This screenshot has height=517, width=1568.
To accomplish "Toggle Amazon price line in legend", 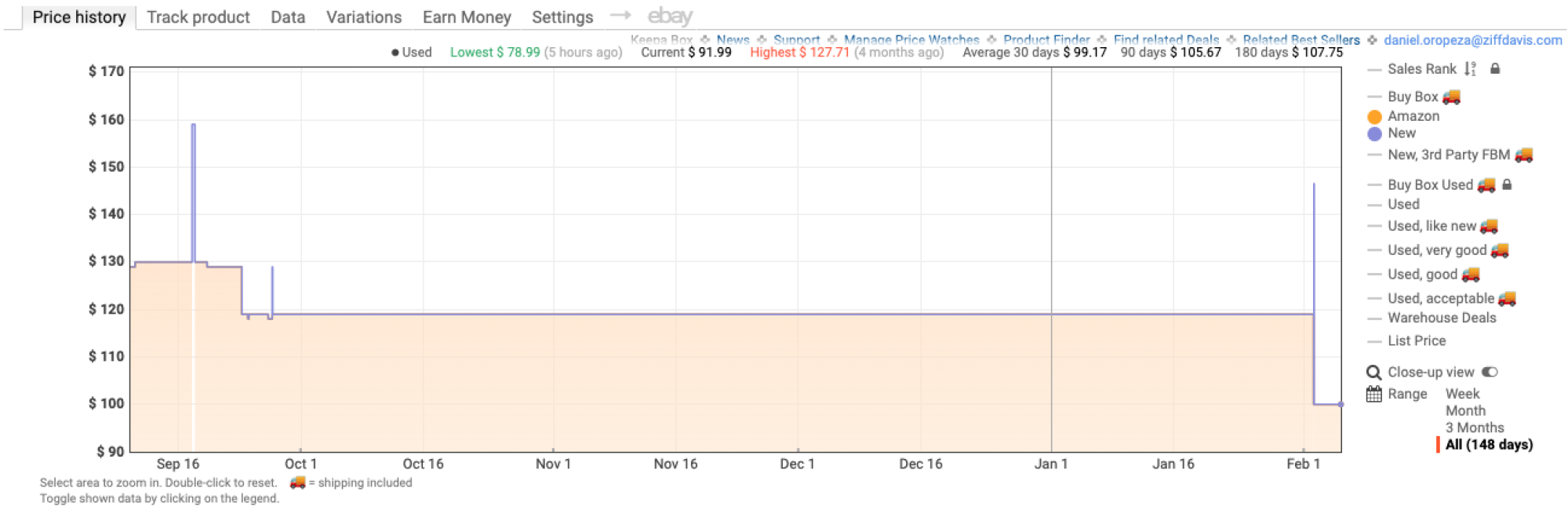I will click(1413, 116).
